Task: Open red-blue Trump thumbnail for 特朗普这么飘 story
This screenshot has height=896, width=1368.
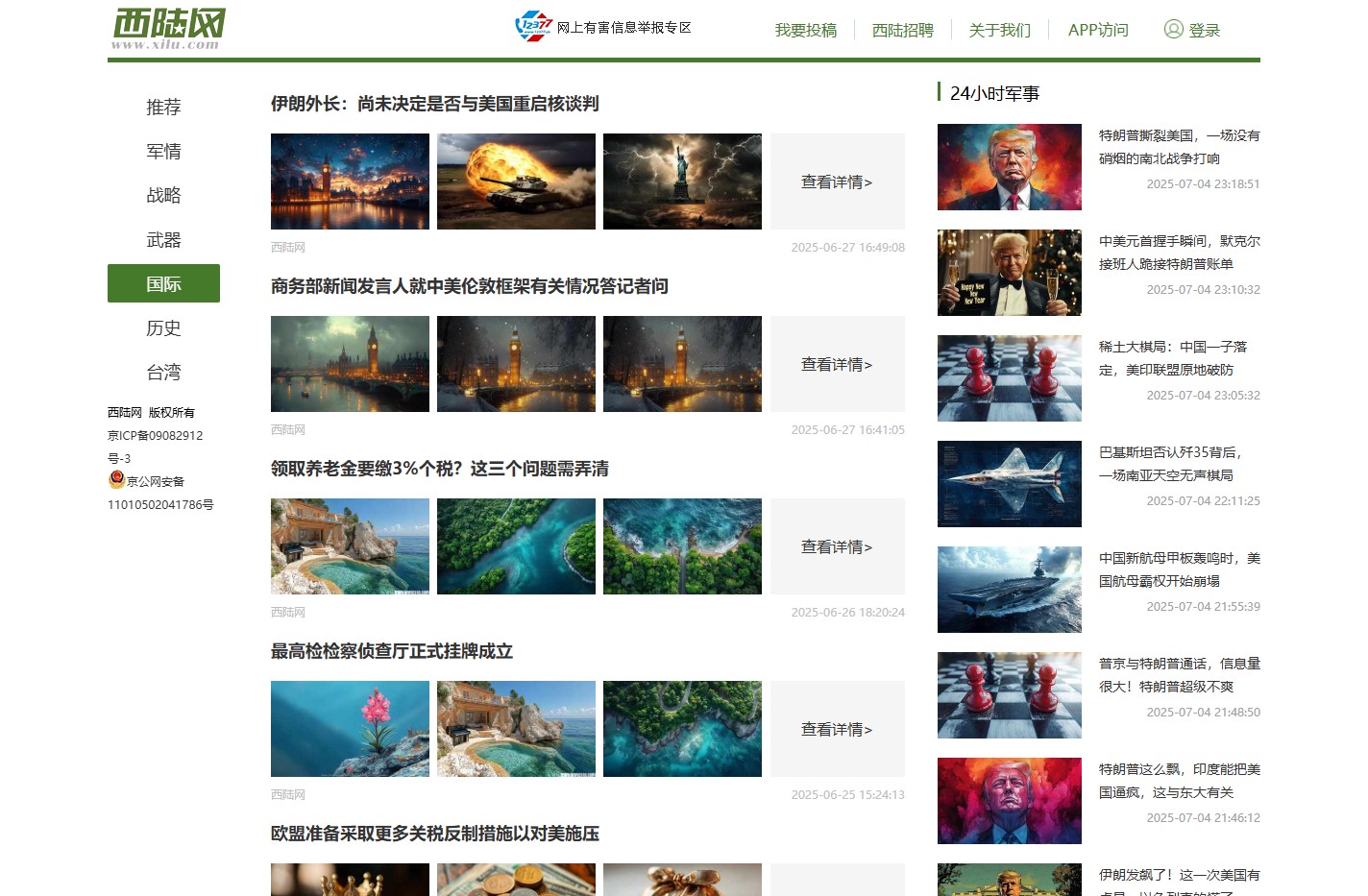Action: (x=1010, y=801)
